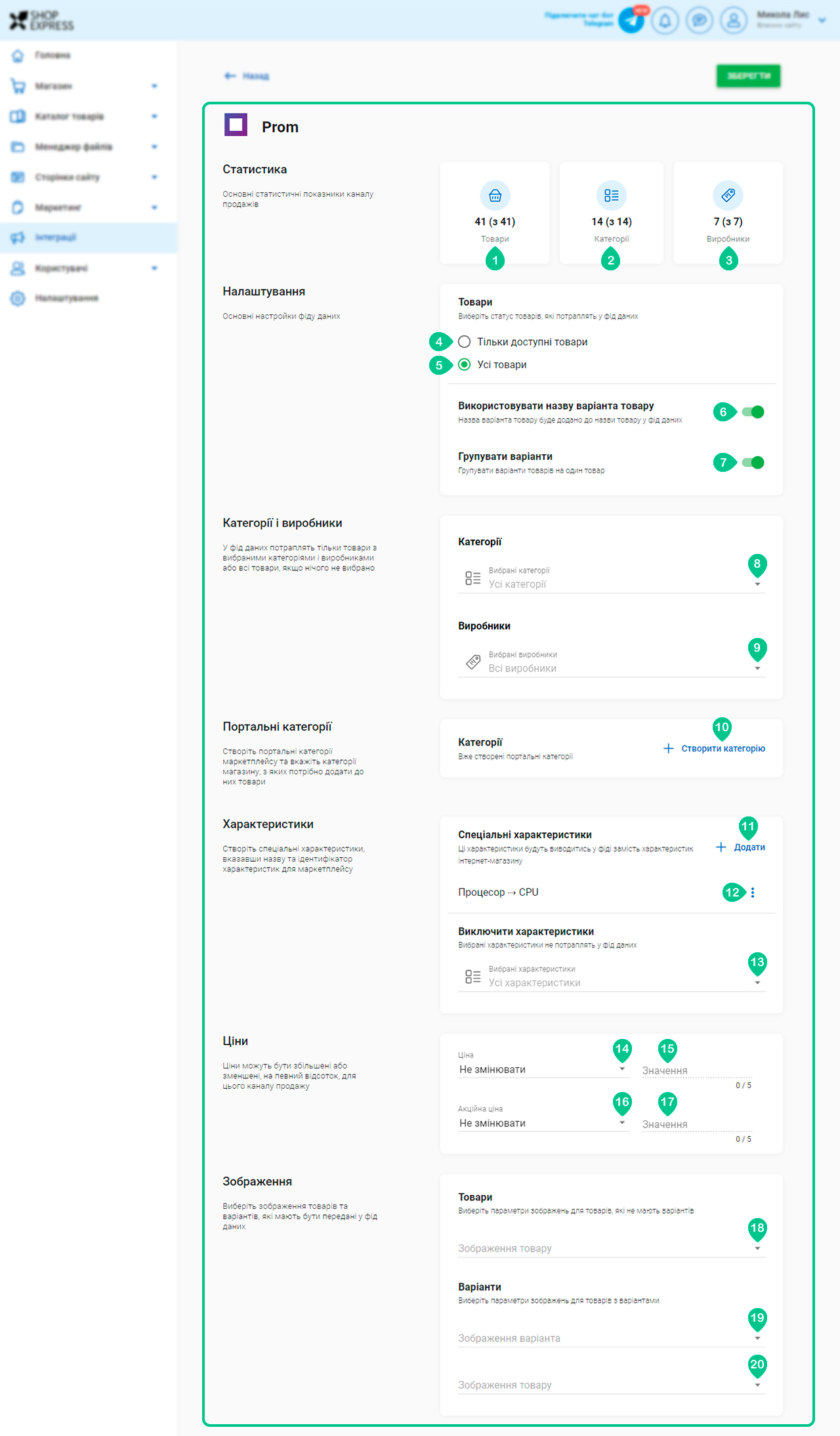Toggle Групувати варіанти switch
The image size is (840, 1436).
coord(753,463)
